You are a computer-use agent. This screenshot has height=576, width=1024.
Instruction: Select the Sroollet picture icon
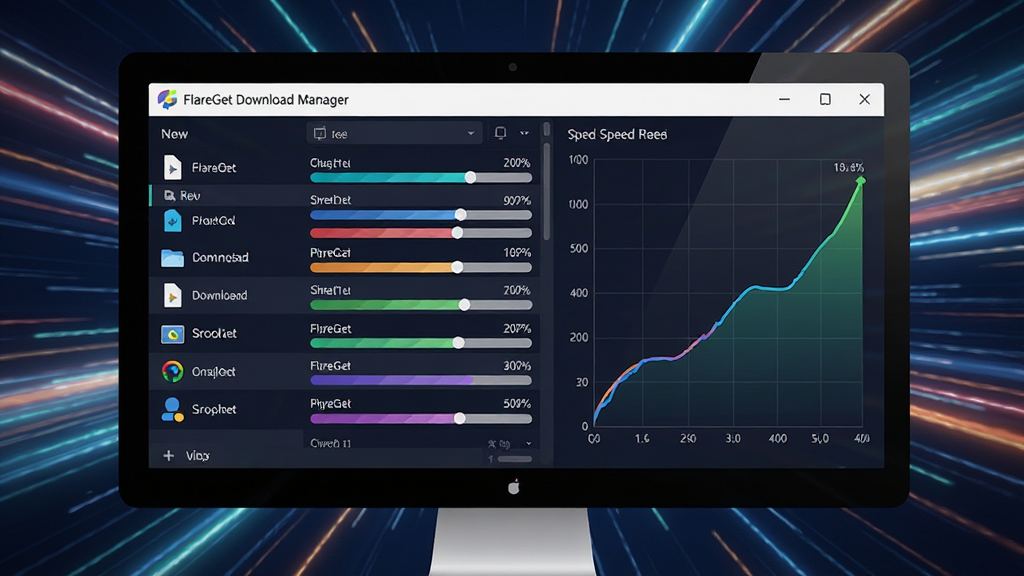pos(172,334)
